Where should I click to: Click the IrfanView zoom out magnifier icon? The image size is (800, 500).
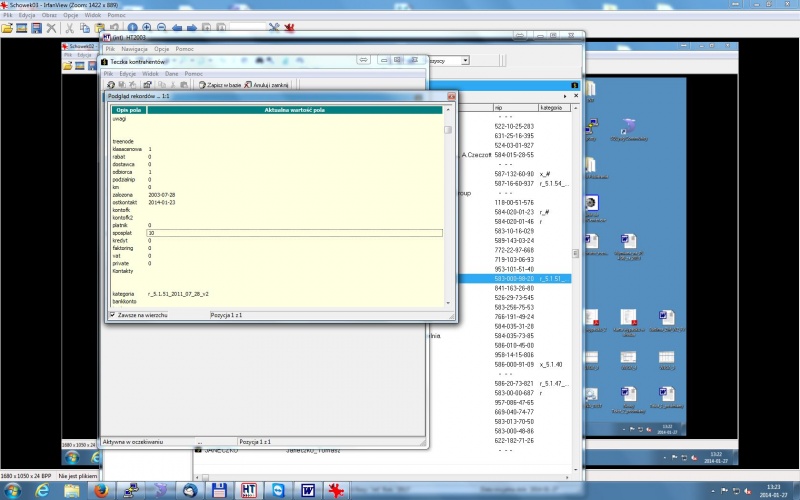point(162,28)
